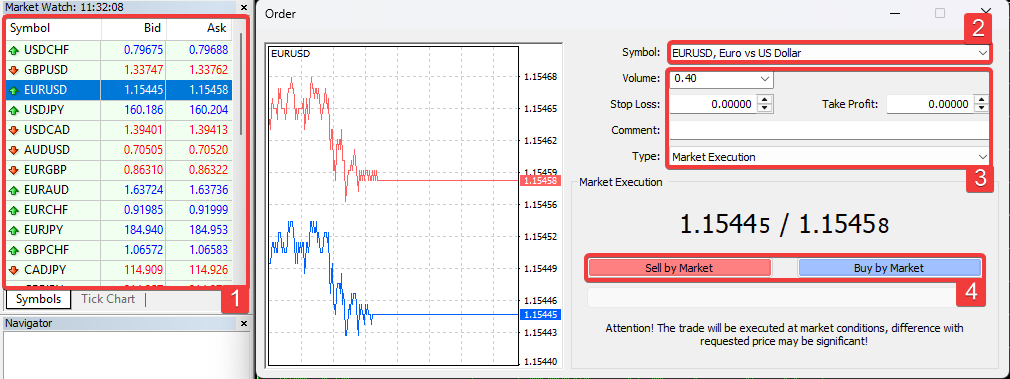Viewport: 1010px width, 379px height.
Task: Click USDJPY bid price 160.186
Action: coord(145,110)
